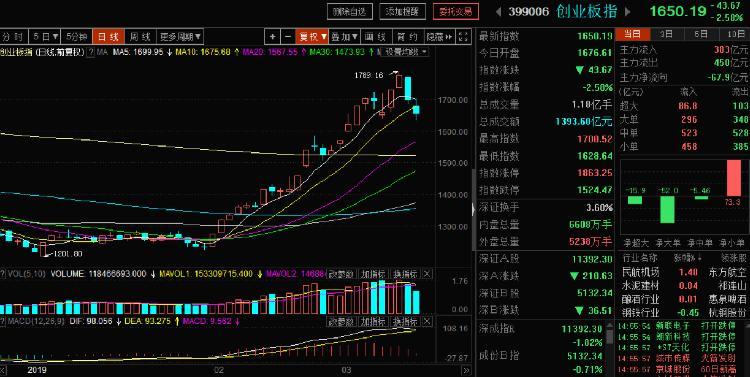Viewport: 750px width, 377px height.
Task: Collapse side panel using arrow handle at chart edge
Action: coord(474,209)
